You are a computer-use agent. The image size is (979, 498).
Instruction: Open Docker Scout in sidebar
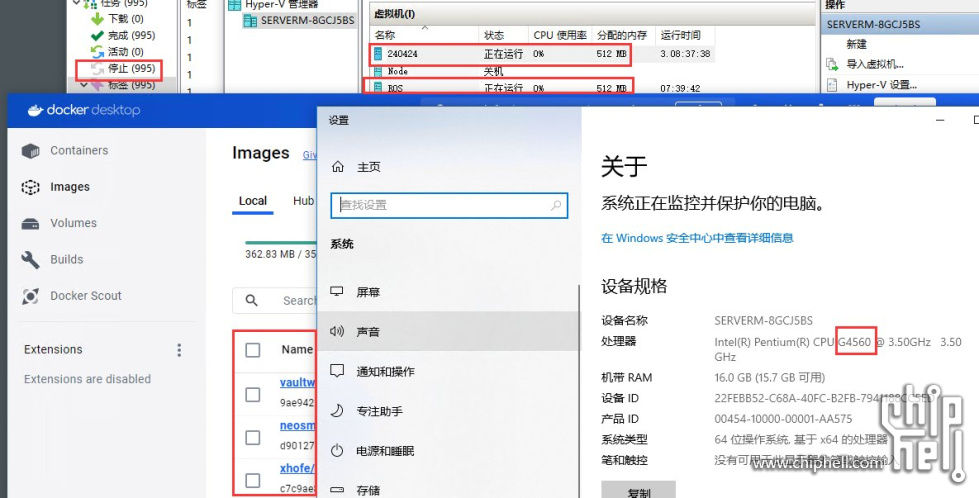coord(72,295)
